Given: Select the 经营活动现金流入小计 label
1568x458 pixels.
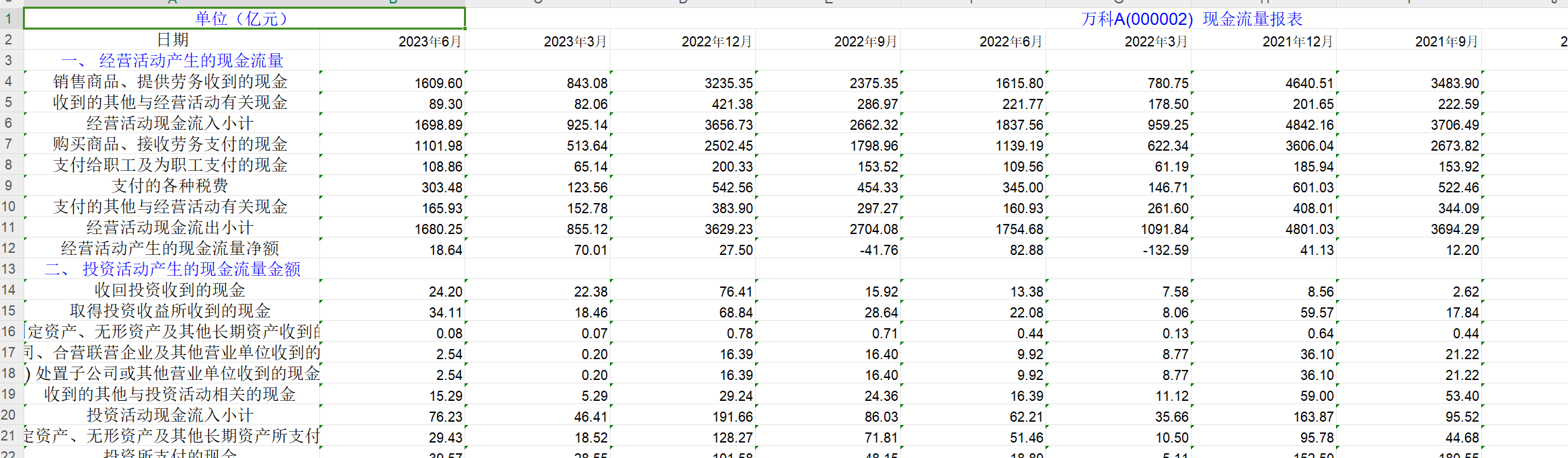Looking at the screenshot, I should point(170,123).
